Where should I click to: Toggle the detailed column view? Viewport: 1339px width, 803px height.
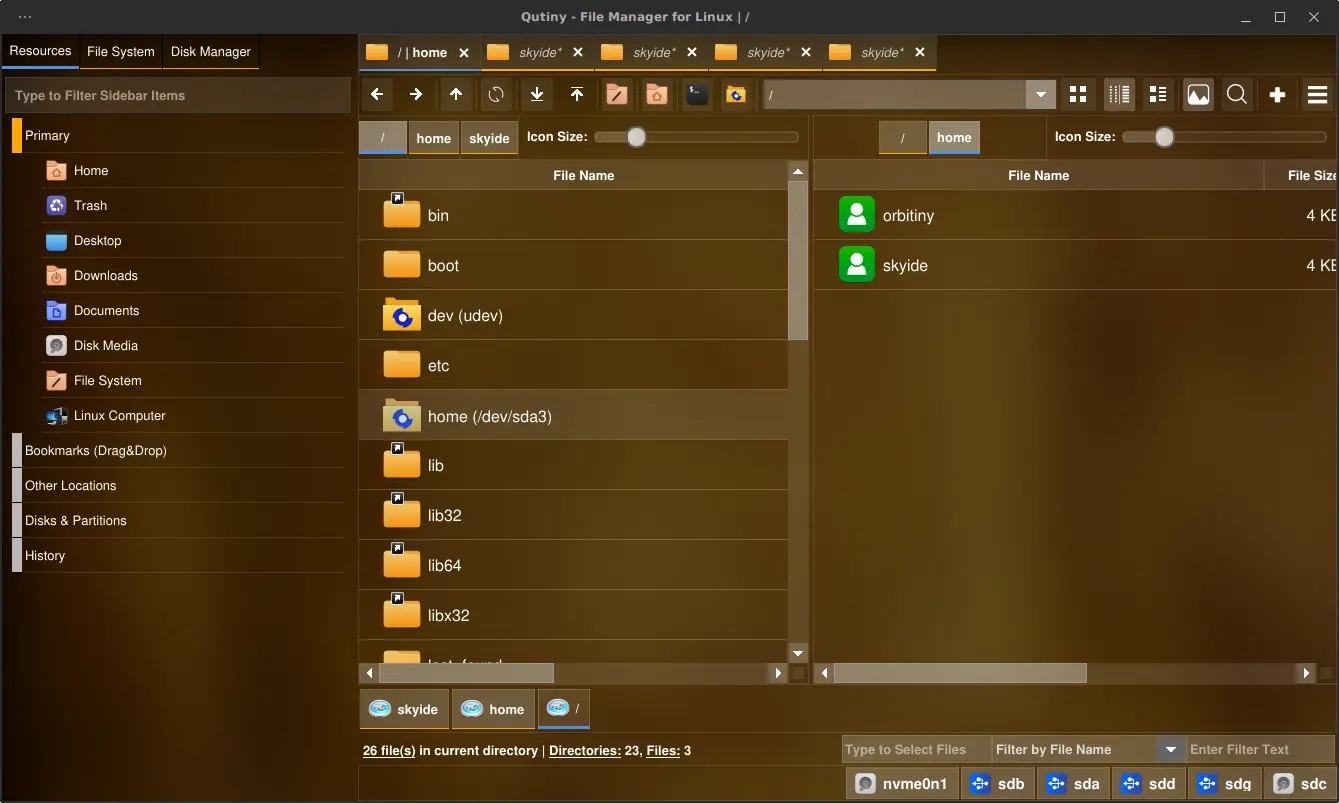pos(1119,95)
